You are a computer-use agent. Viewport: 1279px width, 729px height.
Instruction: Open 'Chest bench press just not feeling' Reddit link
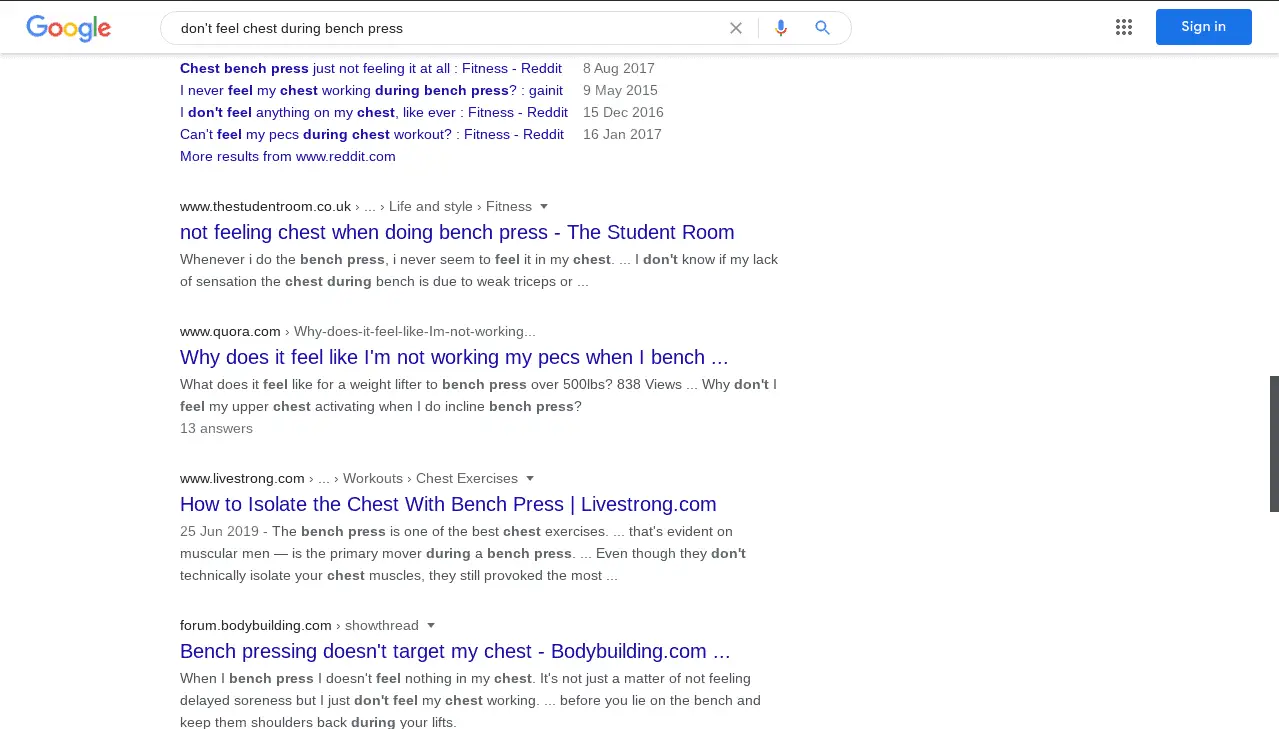click(x=370, y=68)
